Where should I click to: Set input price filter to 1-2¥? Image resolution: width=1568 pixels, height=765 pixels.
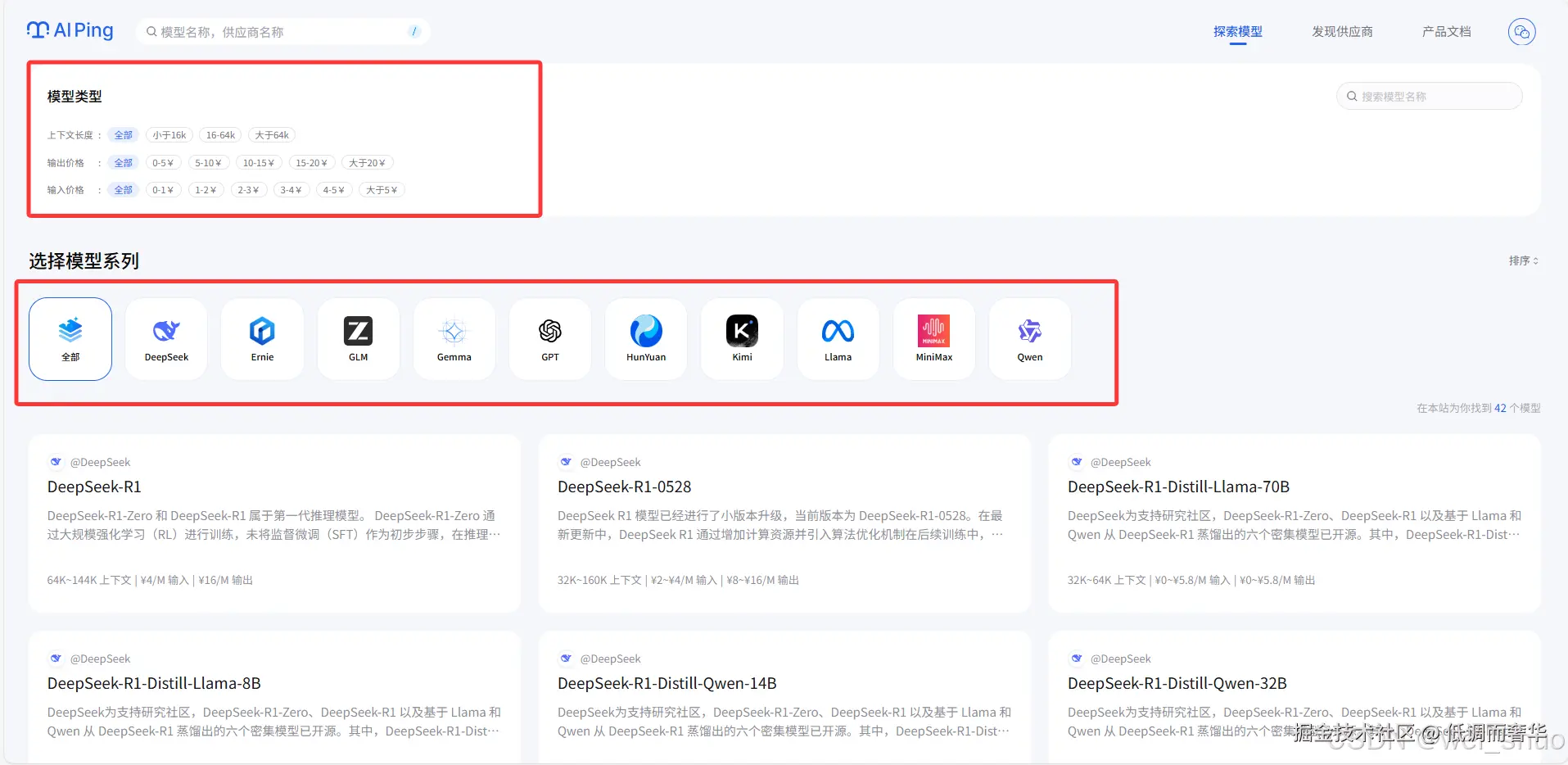pyautogui.click(x=206, y=190)
